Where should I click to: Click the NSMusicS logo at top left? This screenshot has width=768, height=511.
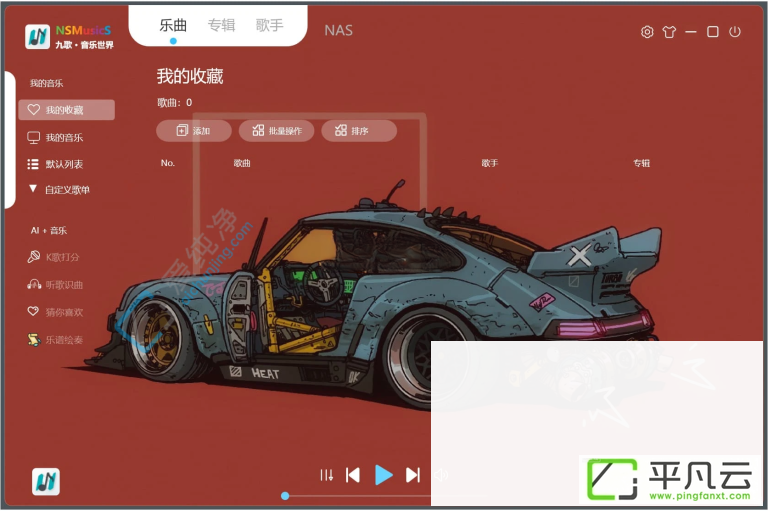tap(37, 37)
